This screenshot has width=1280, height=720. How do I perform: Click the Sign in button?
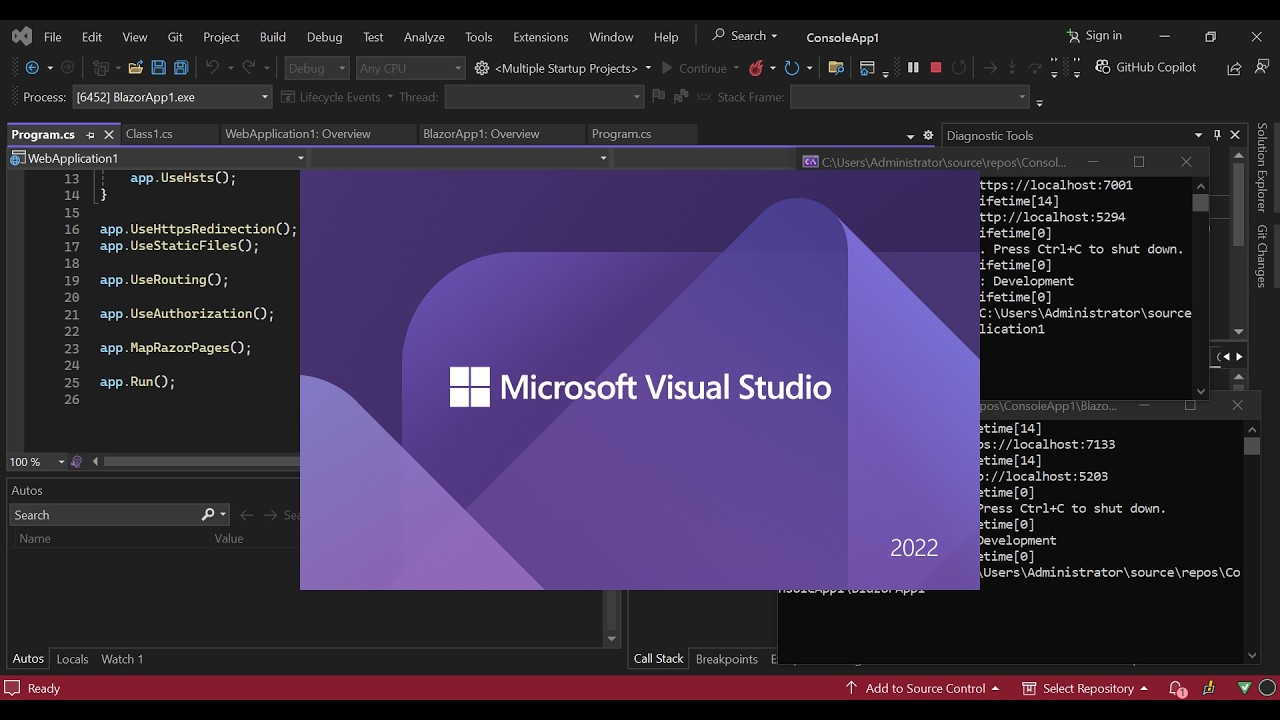[1094, 36]
